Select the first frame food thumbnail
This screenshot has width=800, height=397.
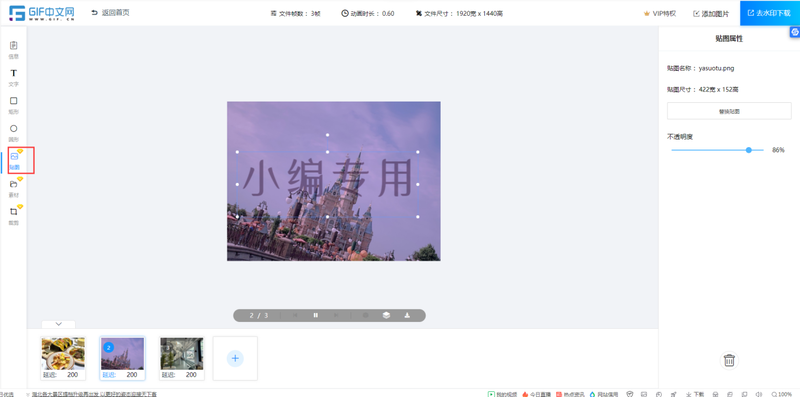pos(63,353)
